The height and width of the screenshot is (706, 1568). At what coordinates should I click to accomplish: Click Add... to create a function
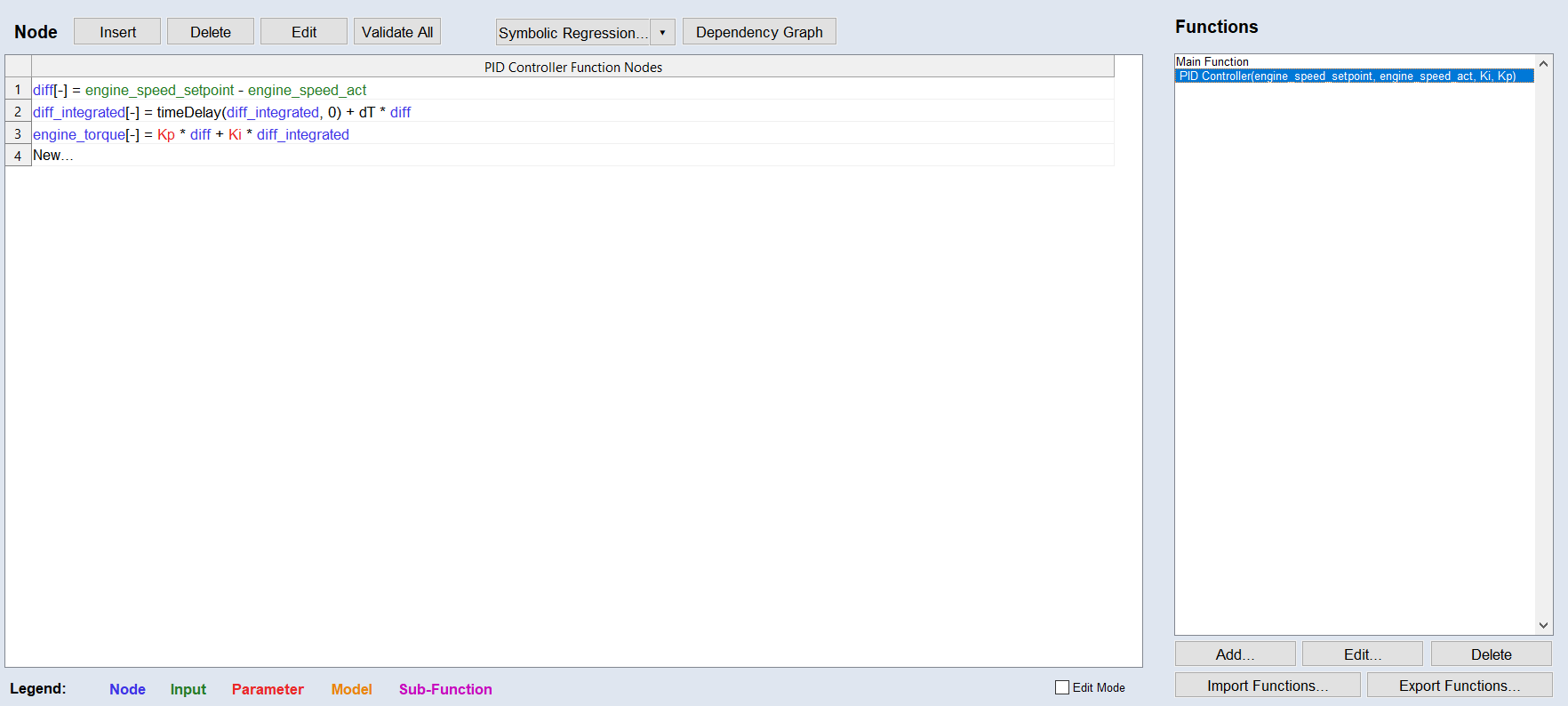1235,654
